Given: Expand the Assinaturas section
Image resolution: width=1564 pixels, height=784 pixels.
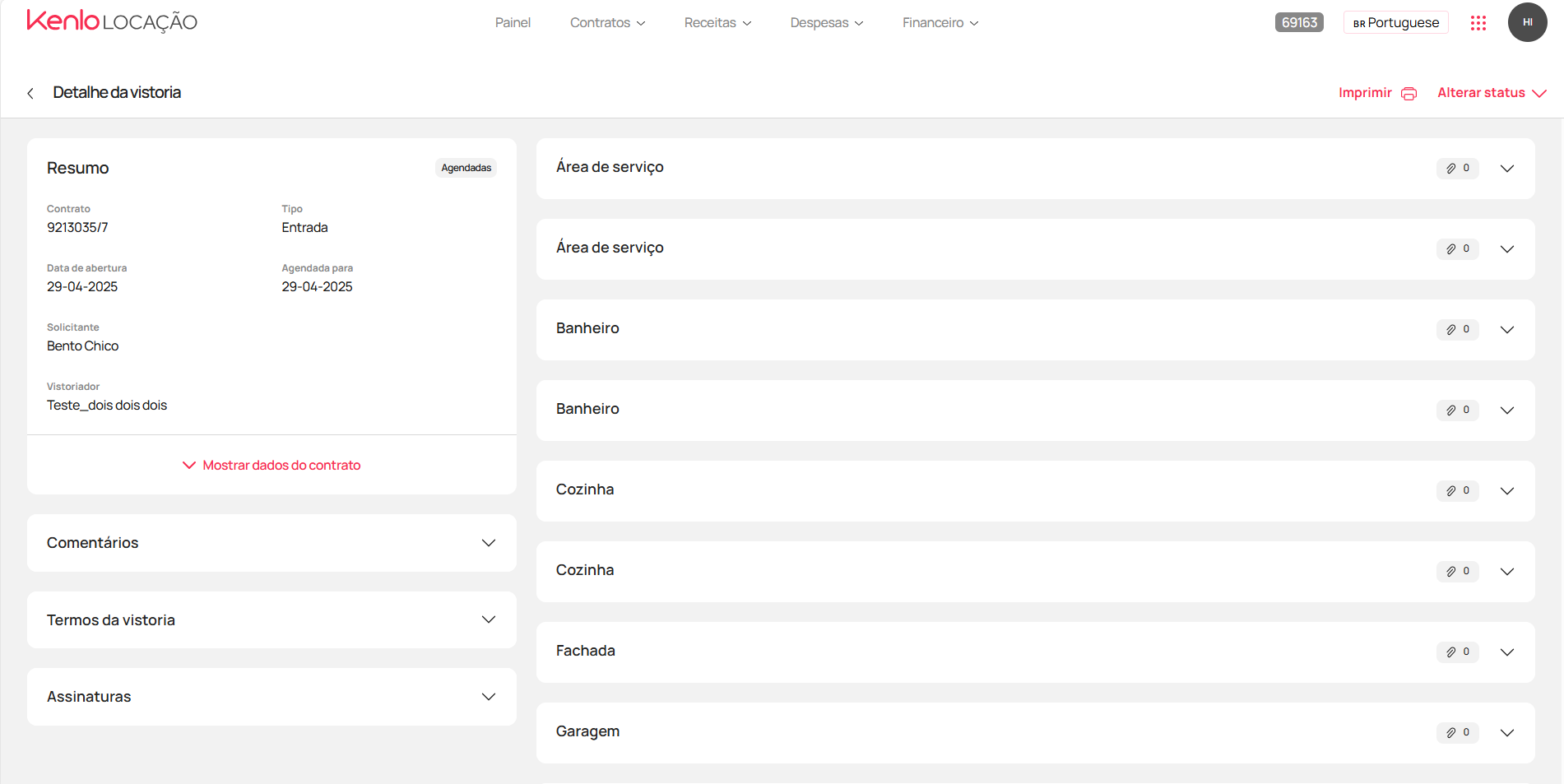Looking at the screenshot, I should click(271, 697).
